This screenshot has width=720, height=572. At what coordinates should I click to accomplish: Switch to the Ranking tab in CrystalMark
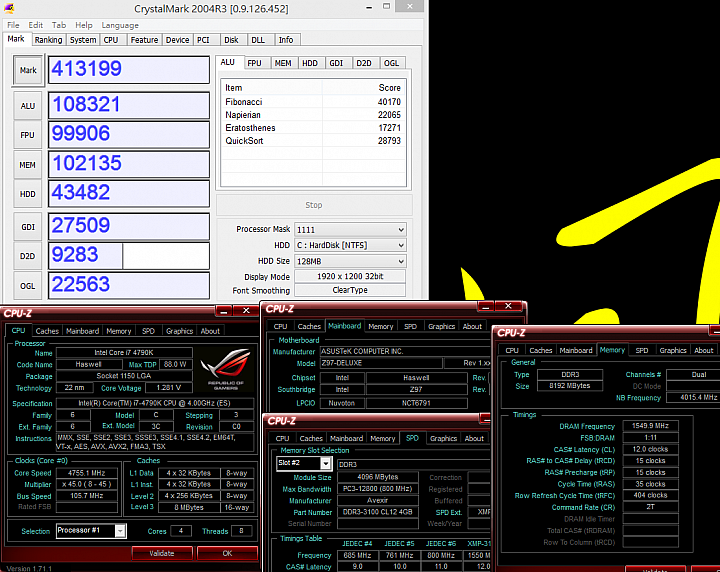(x=48, y=40)
